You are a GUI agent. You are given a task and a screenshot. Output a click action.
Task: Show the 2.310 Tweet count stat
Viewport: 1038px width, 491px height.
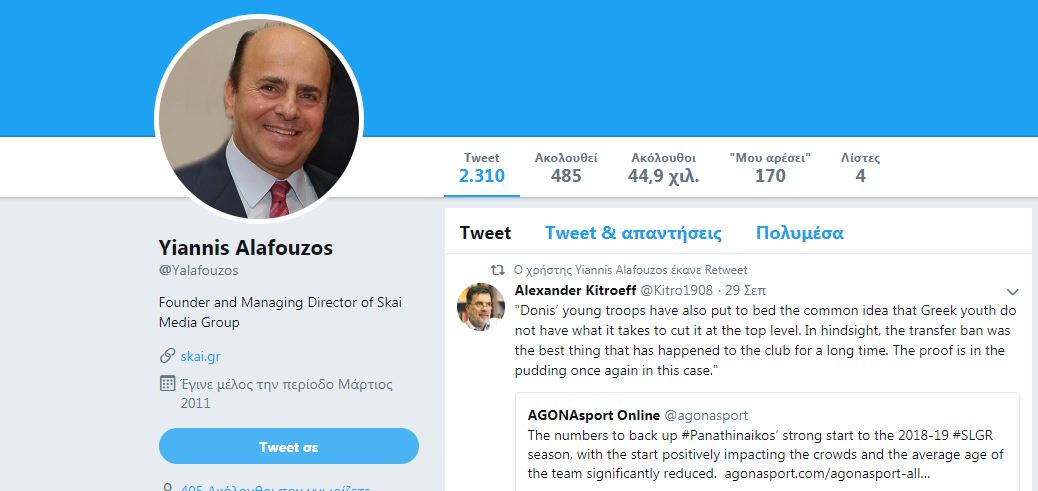click(482, 168)
